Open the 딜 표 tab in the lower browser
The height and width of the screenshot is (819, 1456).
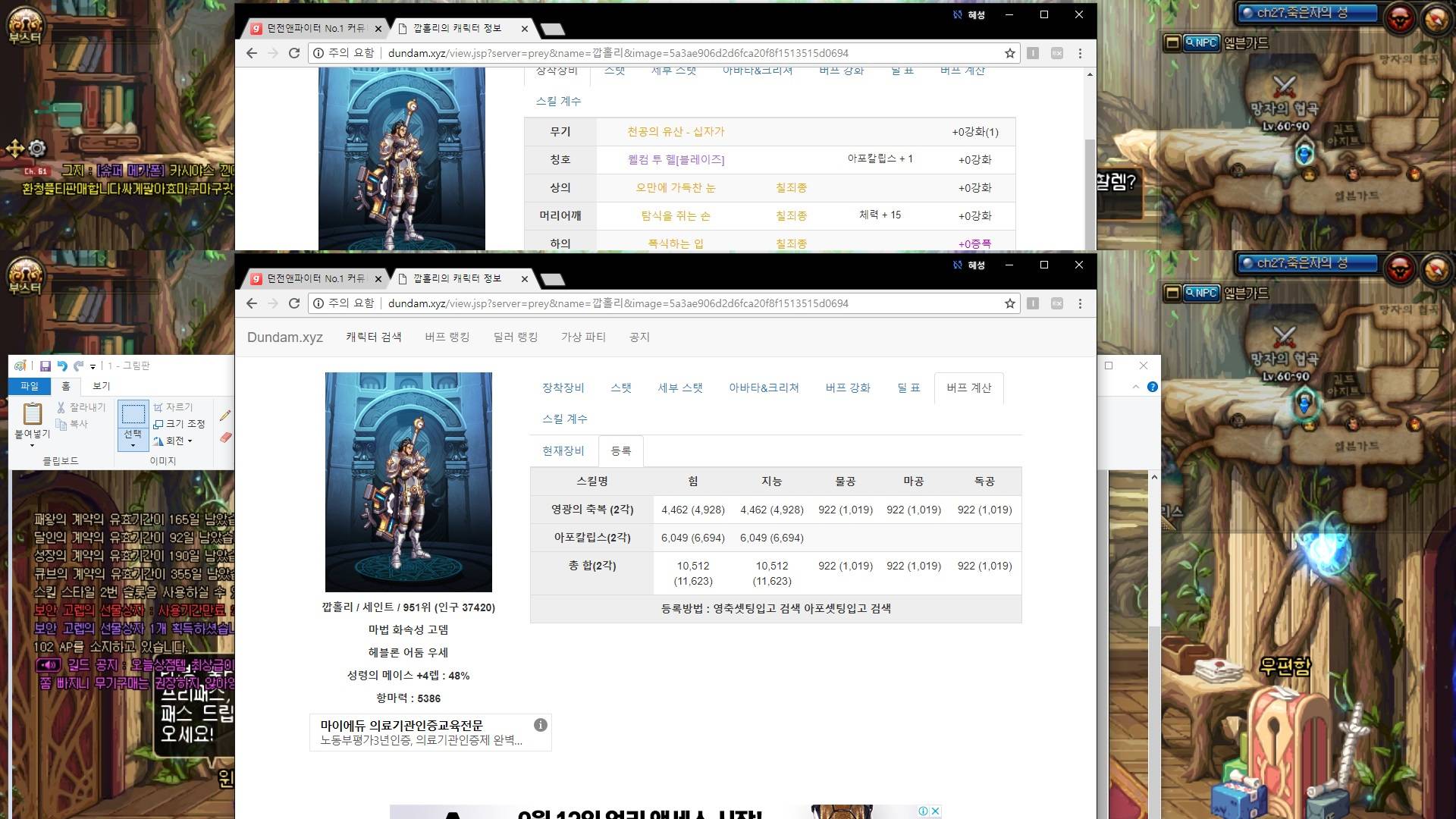908,388
